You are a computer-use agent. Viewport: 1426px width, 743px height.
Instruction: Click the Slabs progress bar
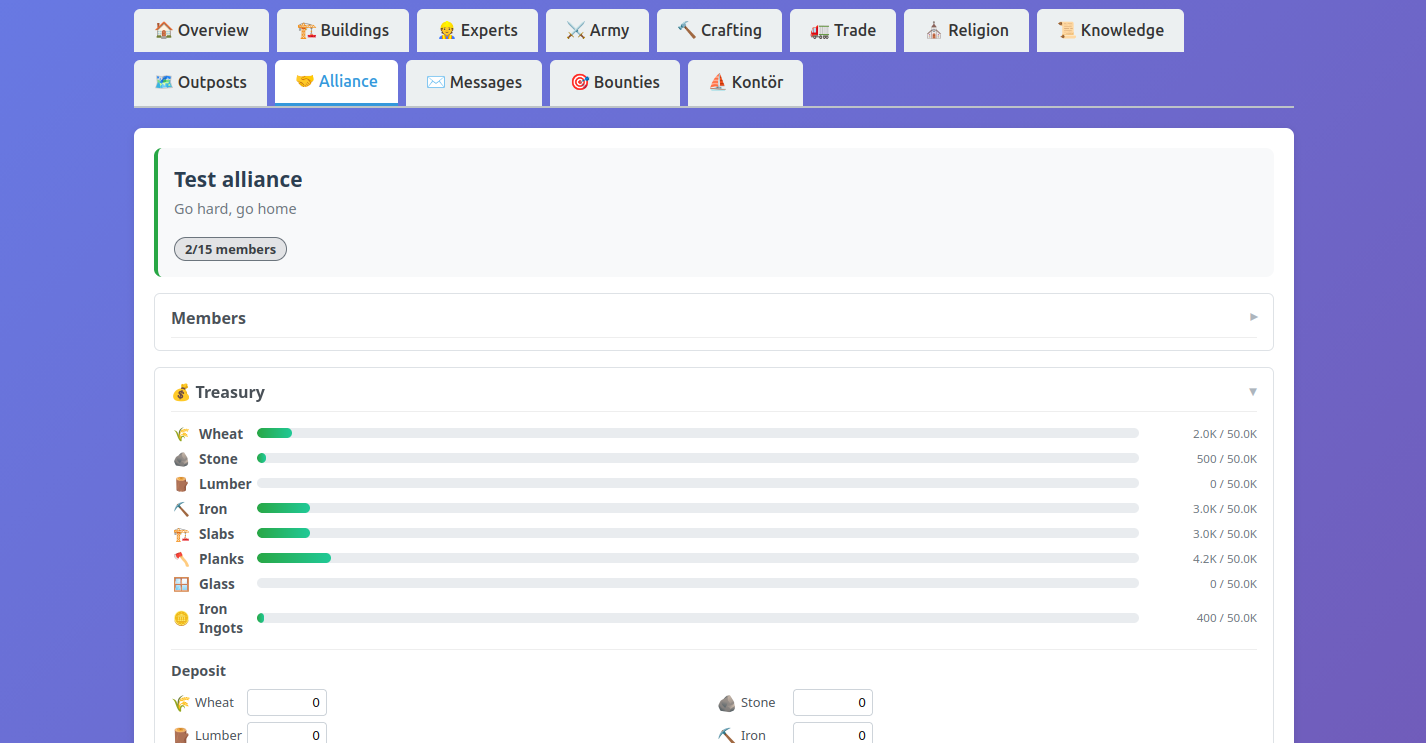(698, 533)
